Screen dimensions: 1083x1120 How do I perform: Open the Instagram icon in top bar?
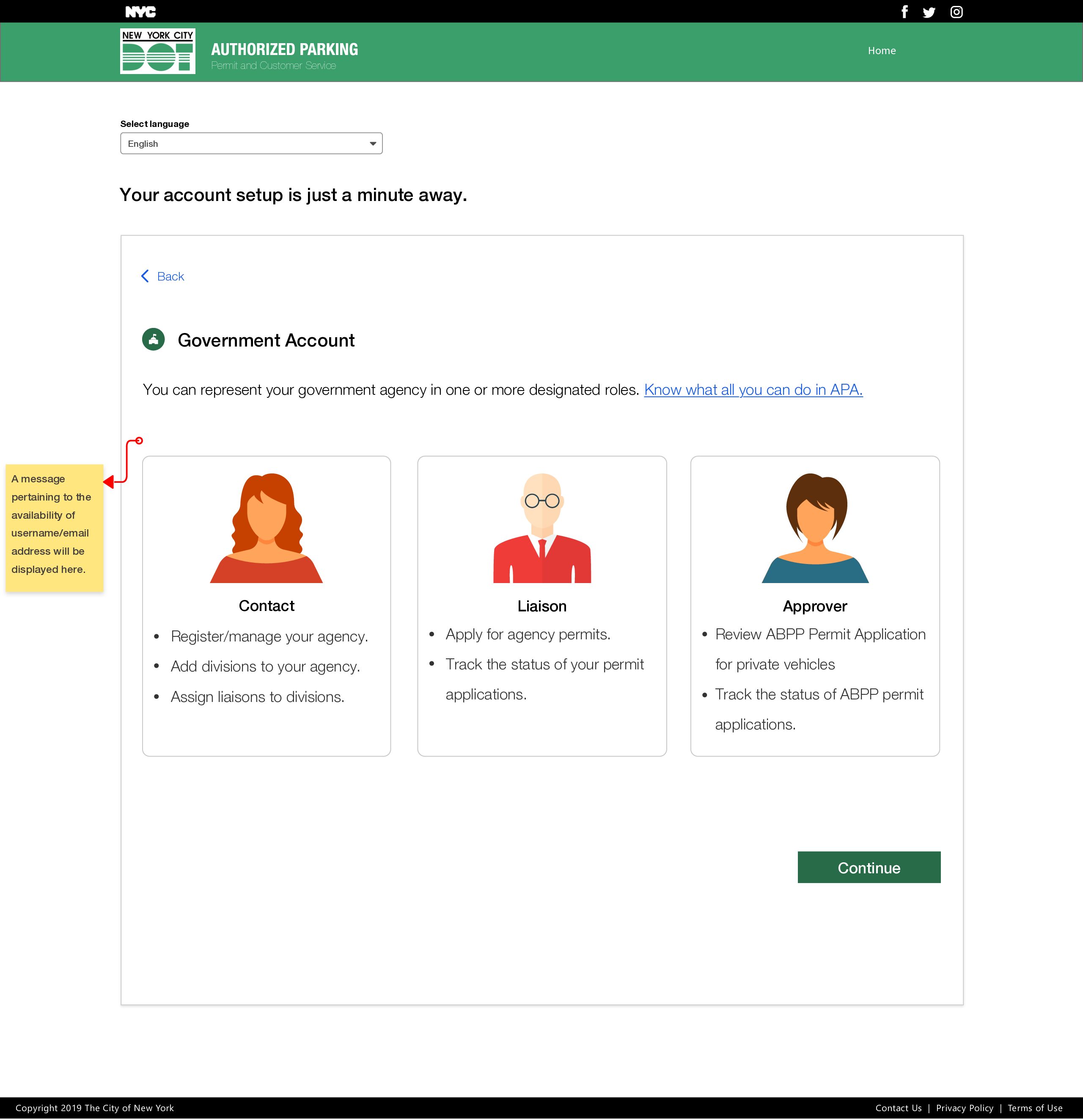pyautogui.click(x=956, y=12)
